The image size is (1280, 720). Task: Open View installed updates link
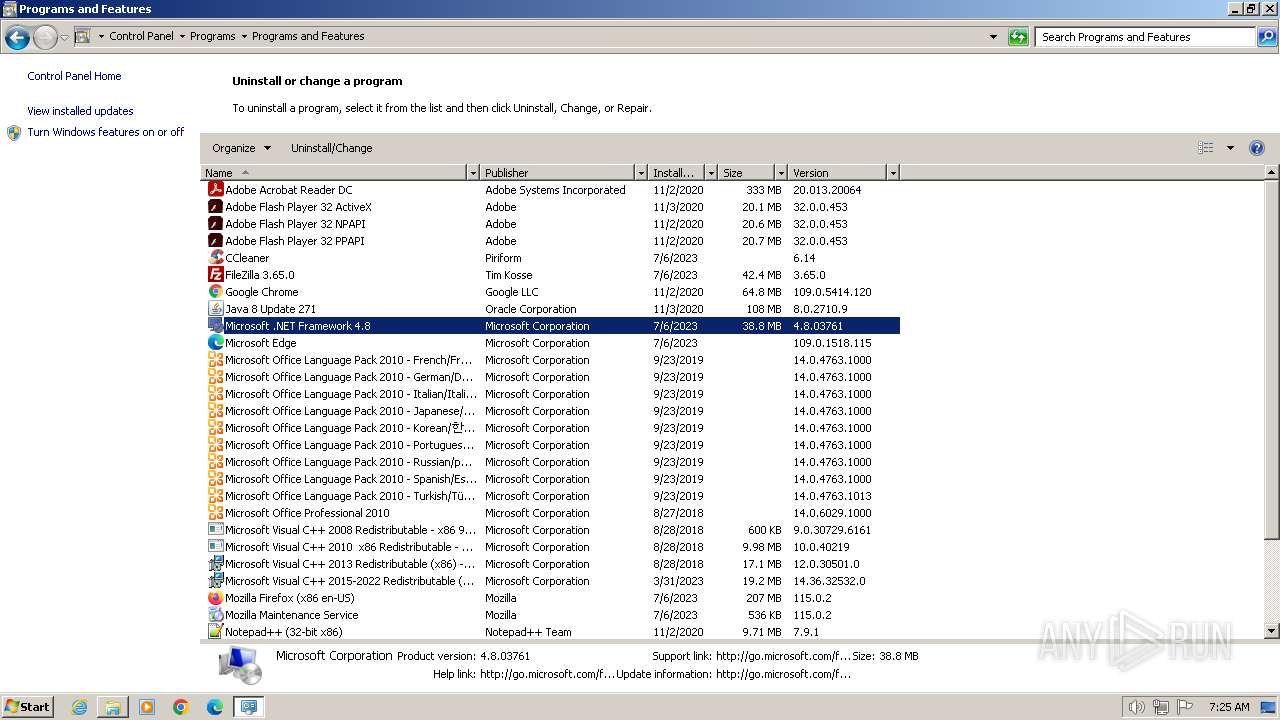(x=80, y=111)
